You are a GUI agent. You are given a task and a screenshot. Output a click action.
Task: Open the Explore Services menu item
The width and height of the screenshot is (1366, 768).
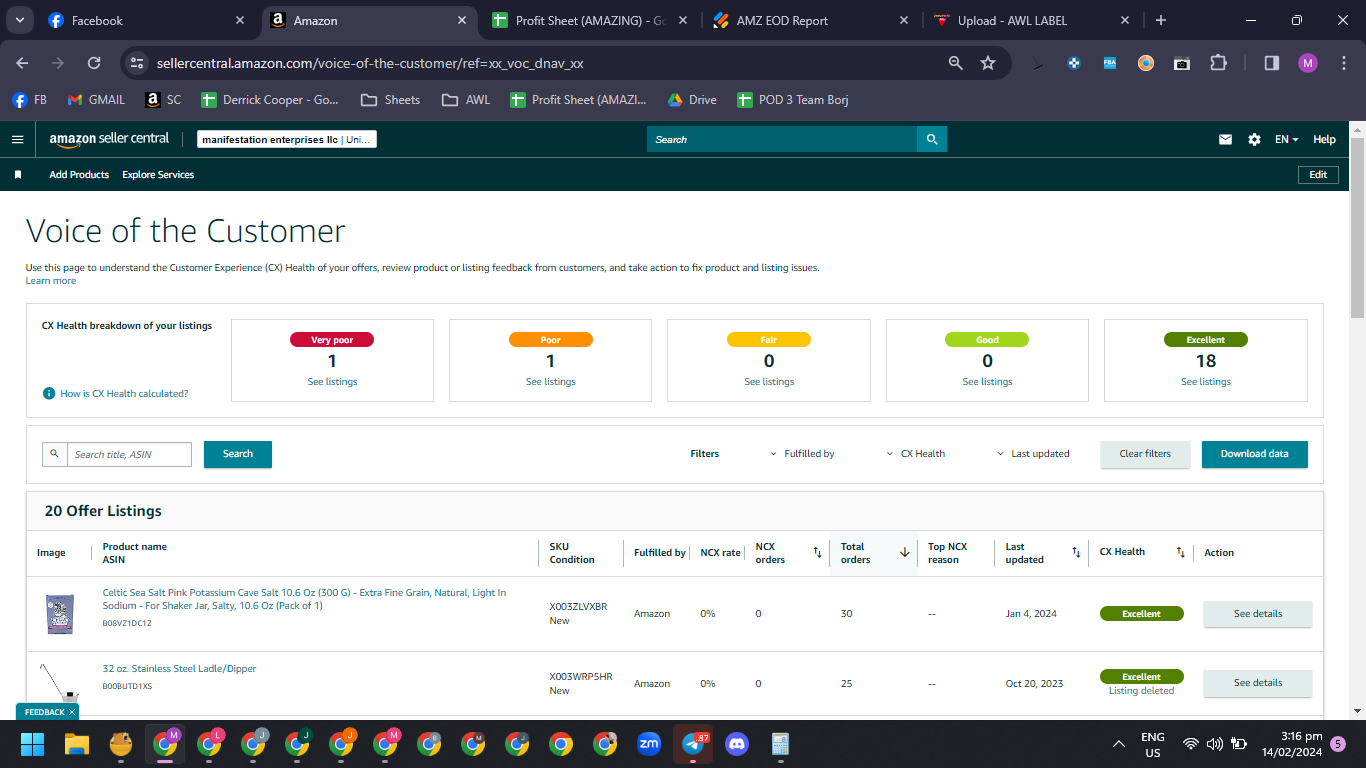coord(158,175)
